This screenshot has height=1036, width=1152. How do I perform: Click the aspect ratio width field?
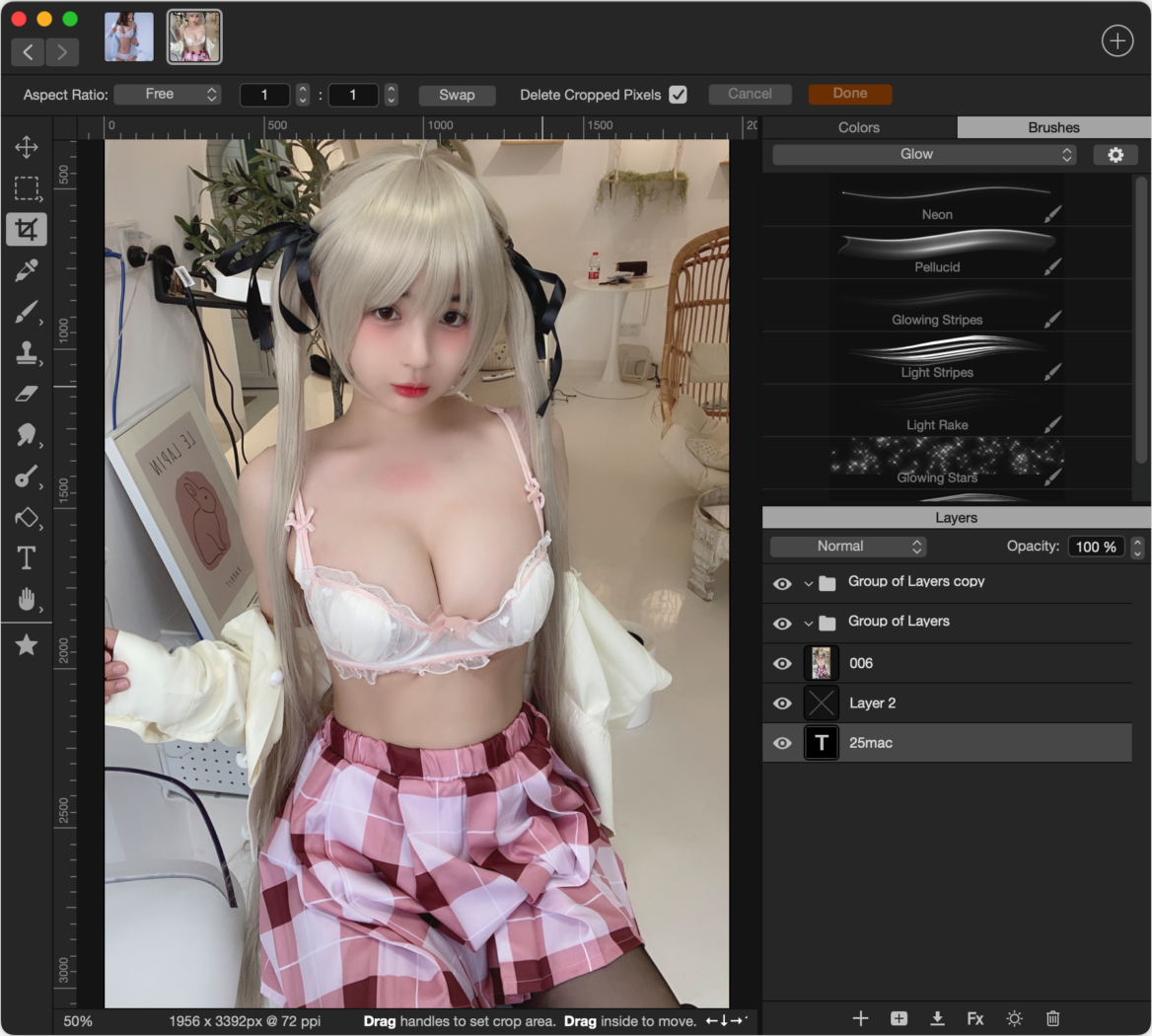[264, 95]
